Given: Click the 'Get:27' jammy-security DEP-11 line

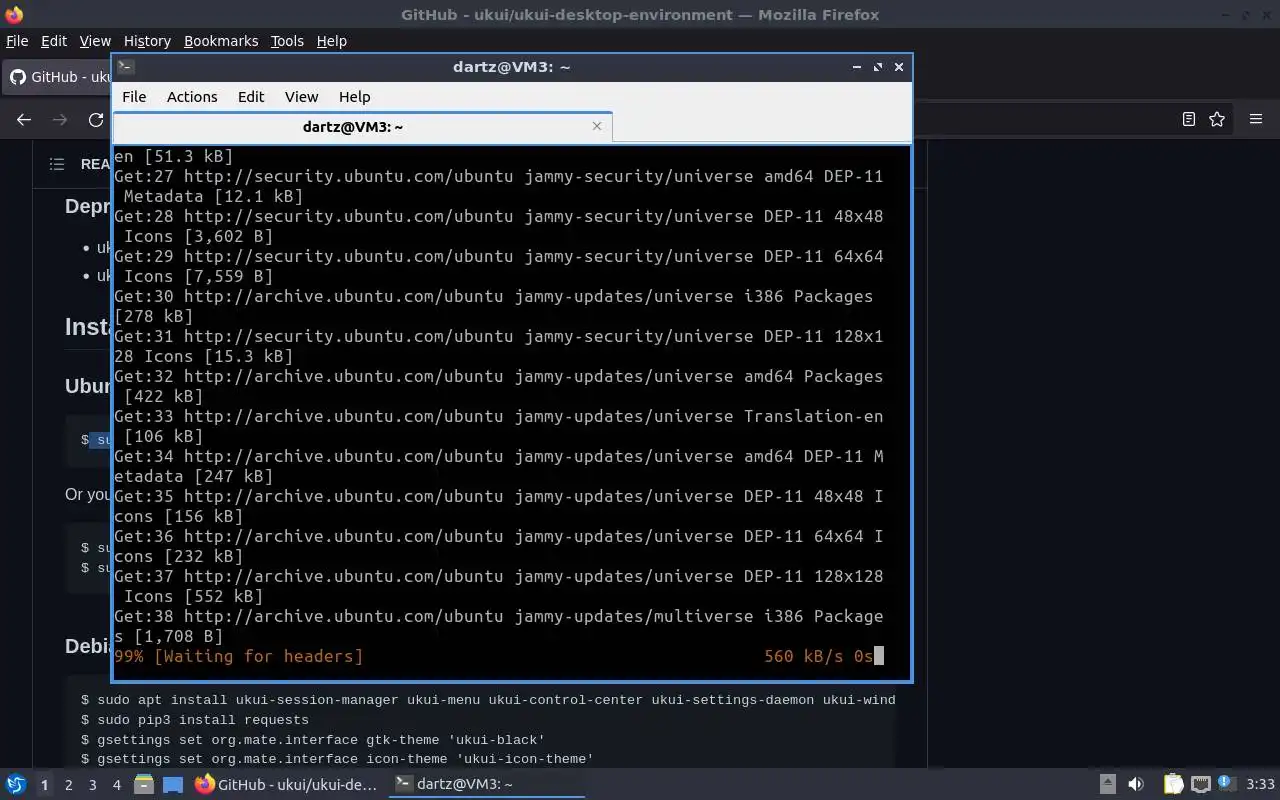Looking at the screenshot, I should click(x=499, y=186).
